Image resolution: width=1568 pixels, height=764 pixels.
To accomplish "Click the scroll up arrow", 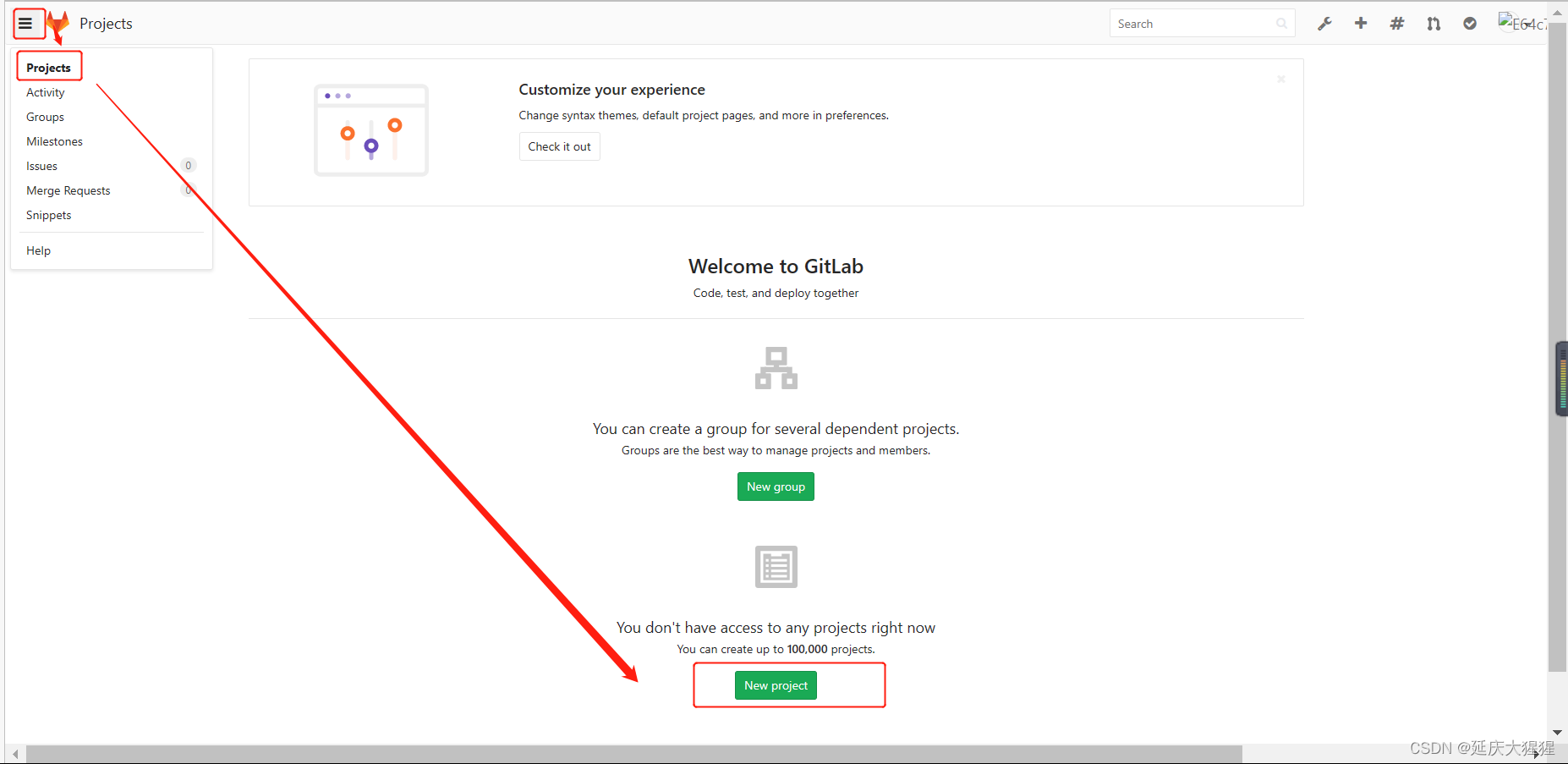I will tap(1557, 13).
